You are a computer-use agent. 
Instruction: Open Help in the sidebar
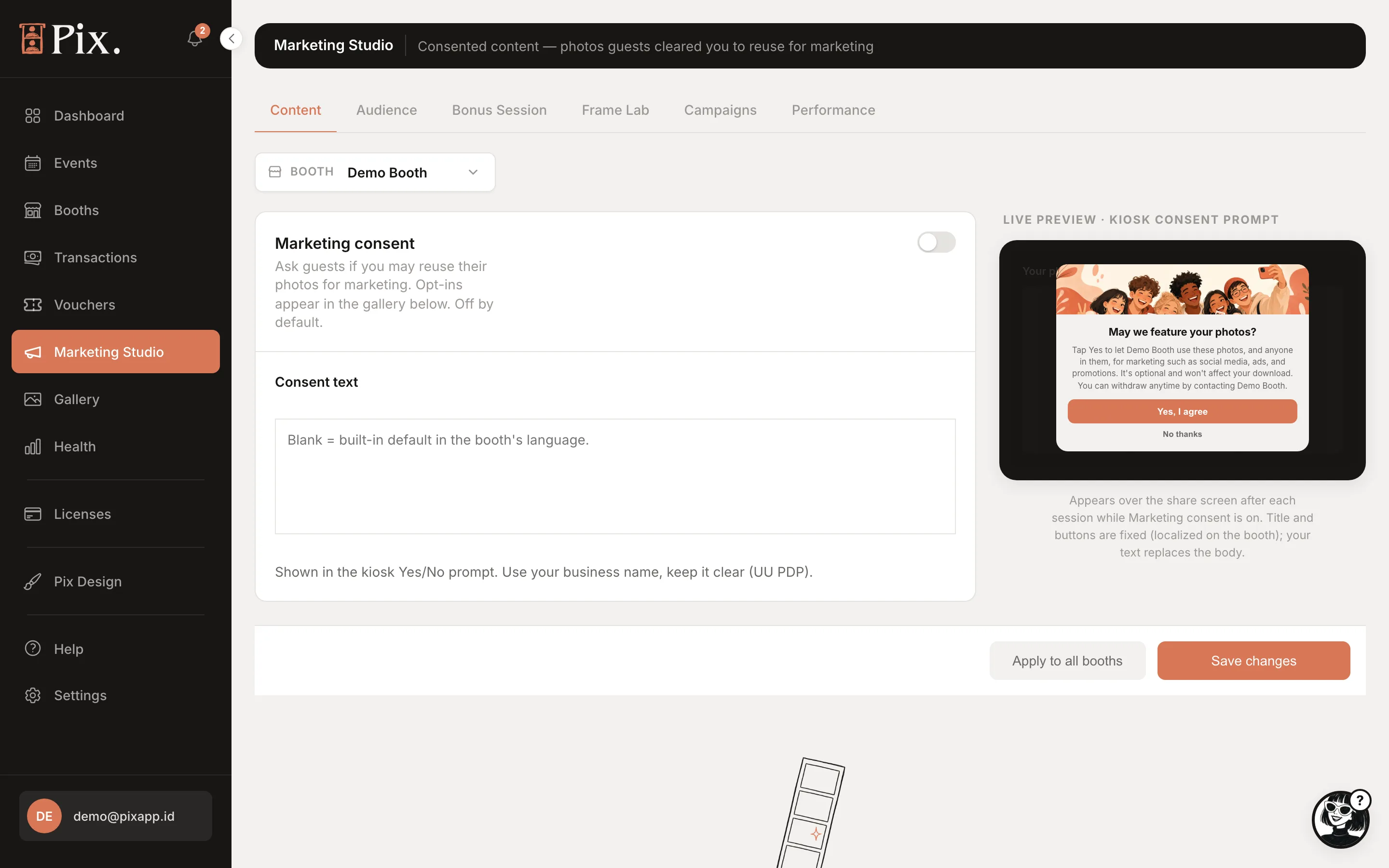[115, 648]
